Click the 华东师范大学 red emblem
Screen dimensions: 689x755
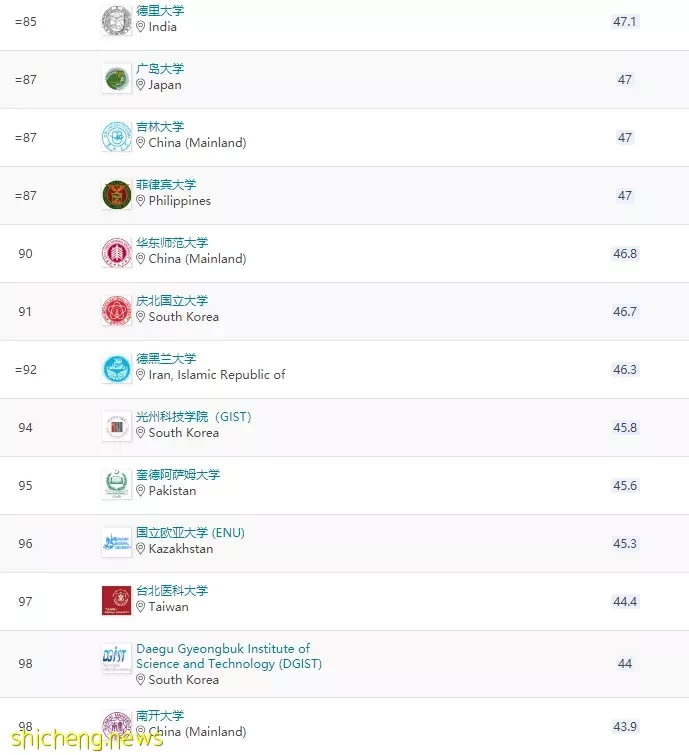click(x=117, y=253)
